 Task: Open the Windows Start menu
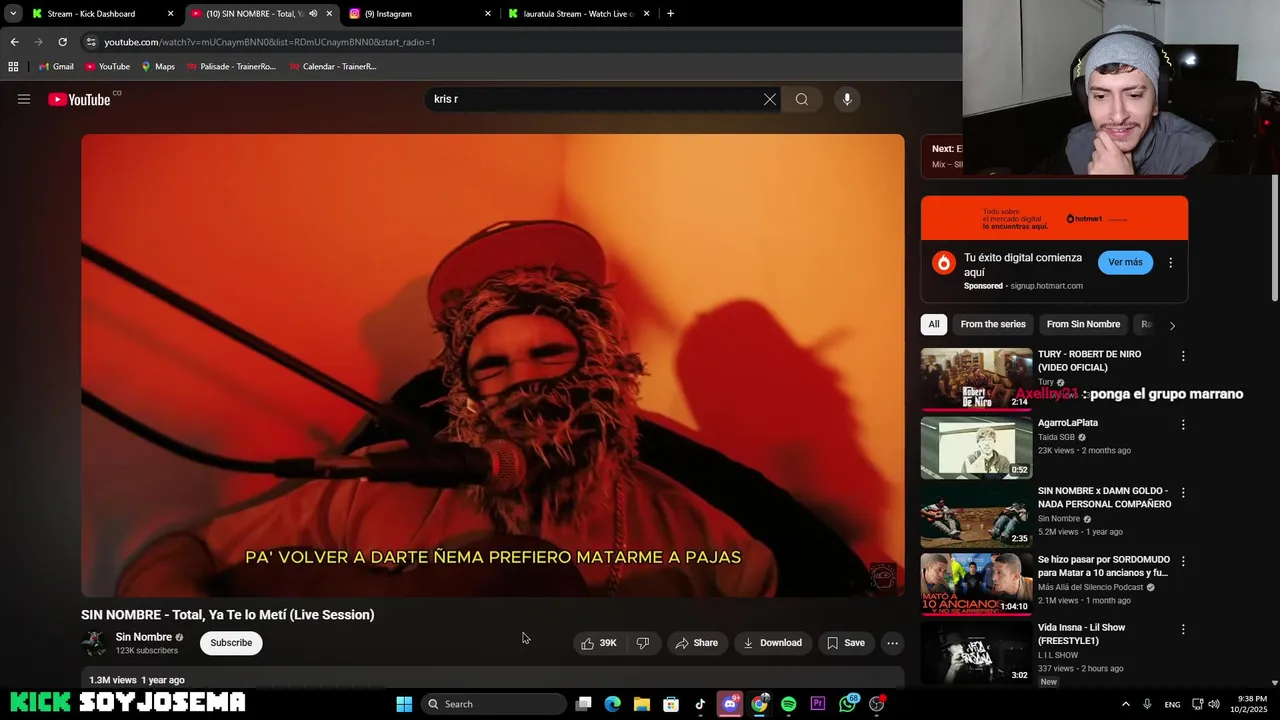point(404,704)
